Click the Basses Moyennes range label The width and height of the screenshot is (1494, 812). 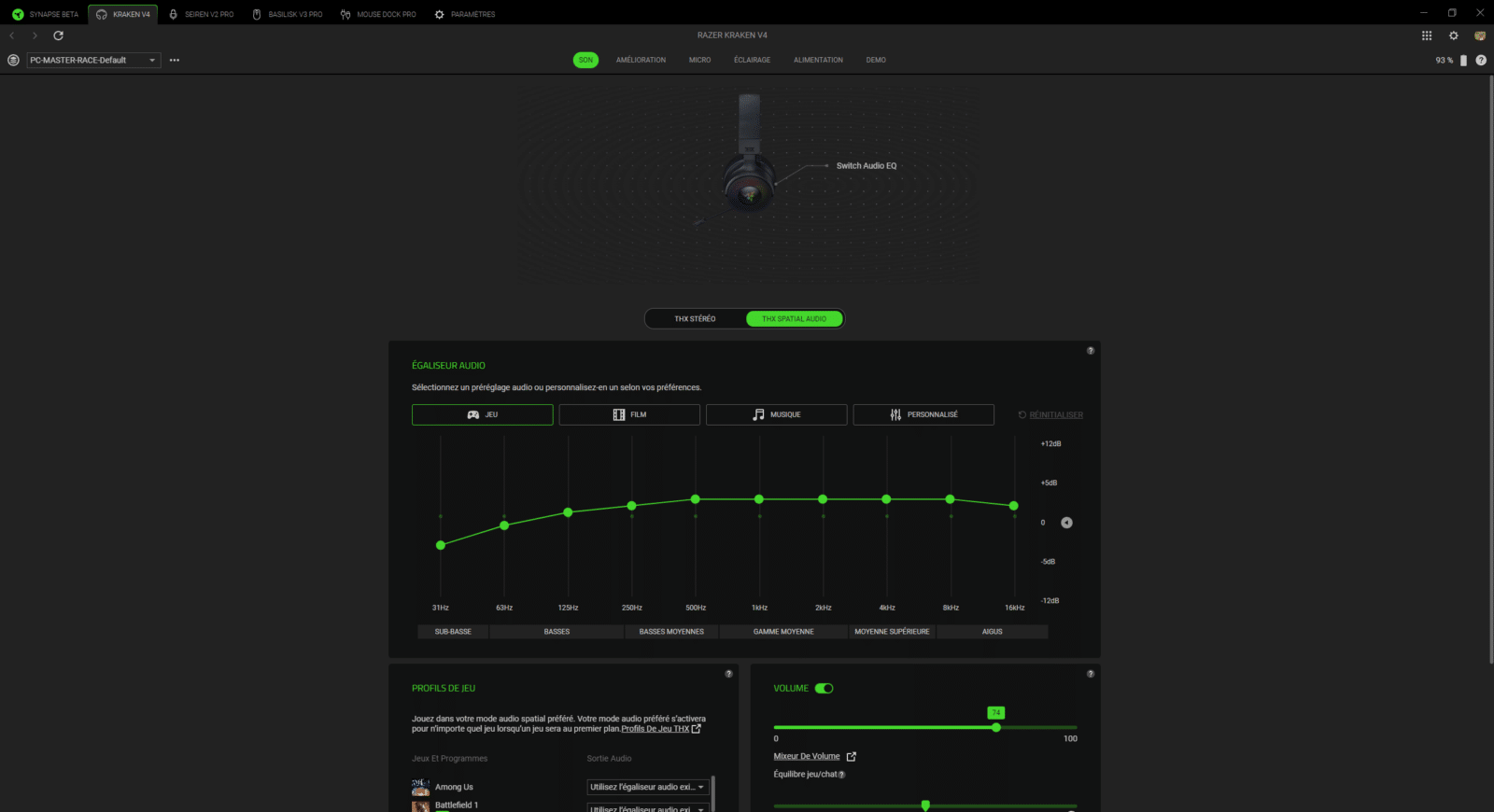tap(671, 632)
